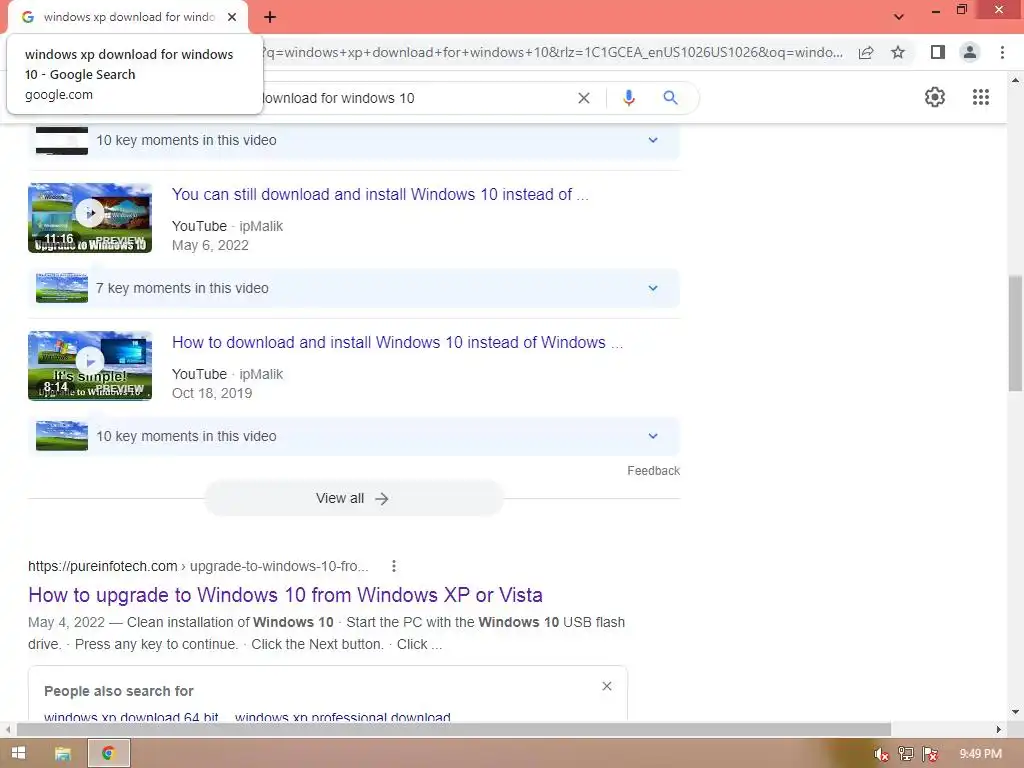Image resolution: width=1024 pixels, height=768 pixels.
Task: Click the 9:49 PM taskbar clock
Action: (x=980, y=754)
